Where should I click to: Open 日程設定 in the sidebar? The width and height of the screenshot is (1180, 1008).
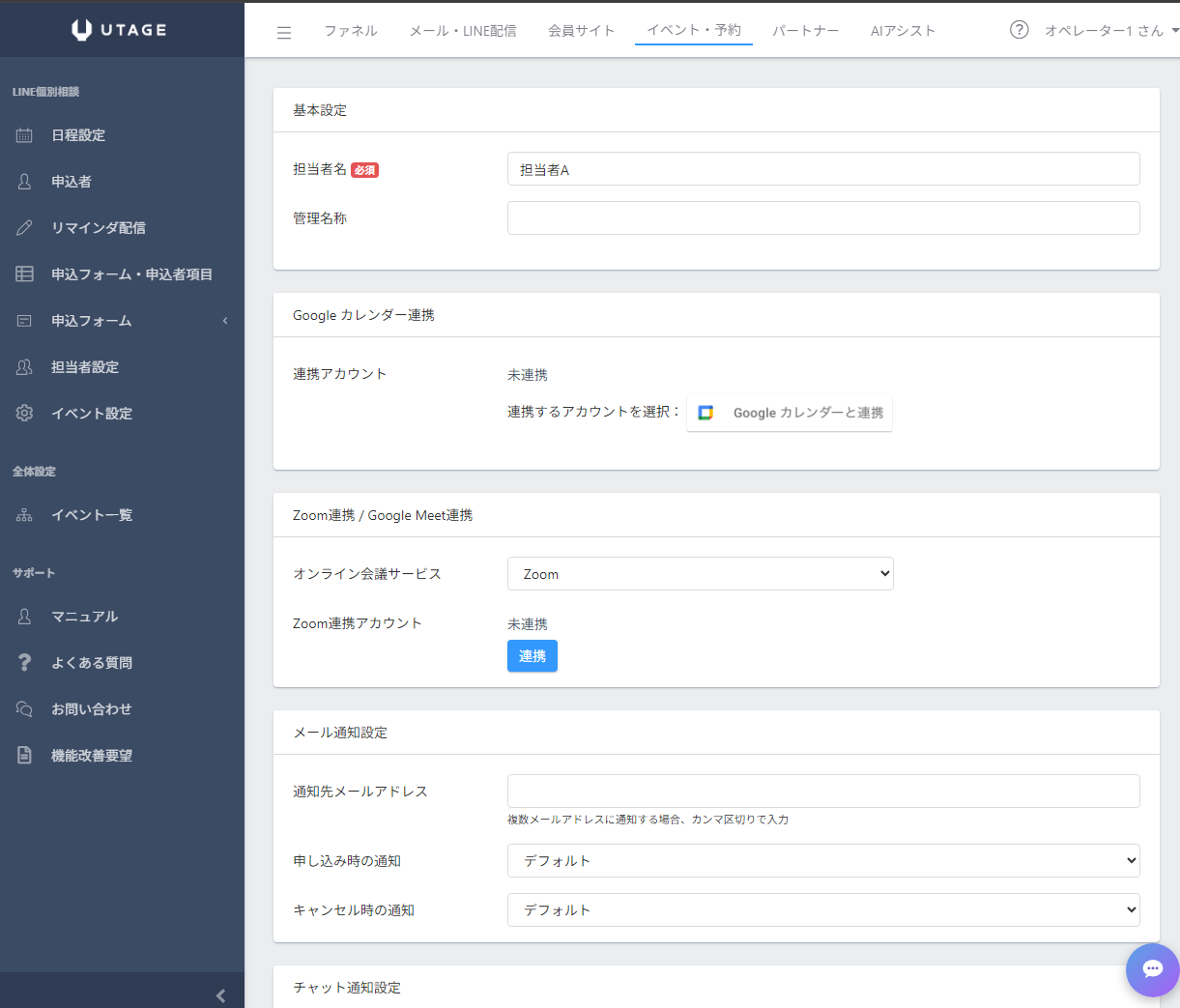point(78,135)
